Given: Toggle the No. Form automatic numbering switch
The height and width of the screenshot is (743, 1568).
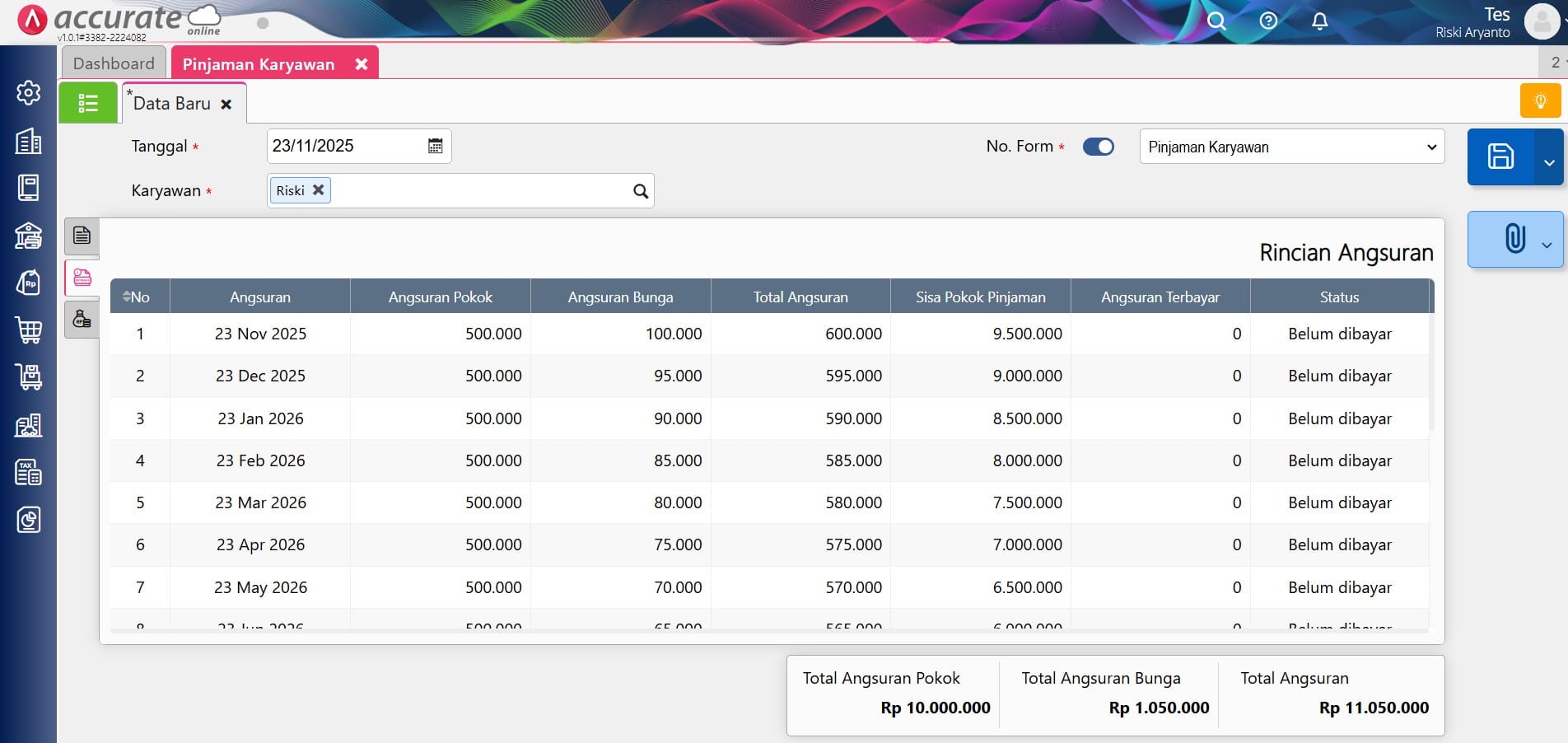Looking at the screenshot, I should point(1098,147).
